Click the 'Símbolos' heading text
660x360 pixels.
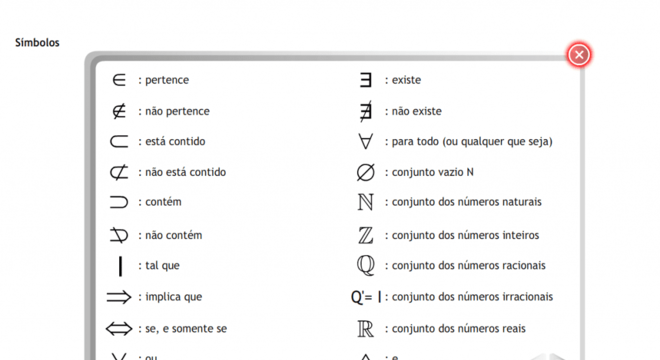pos(37,43)
